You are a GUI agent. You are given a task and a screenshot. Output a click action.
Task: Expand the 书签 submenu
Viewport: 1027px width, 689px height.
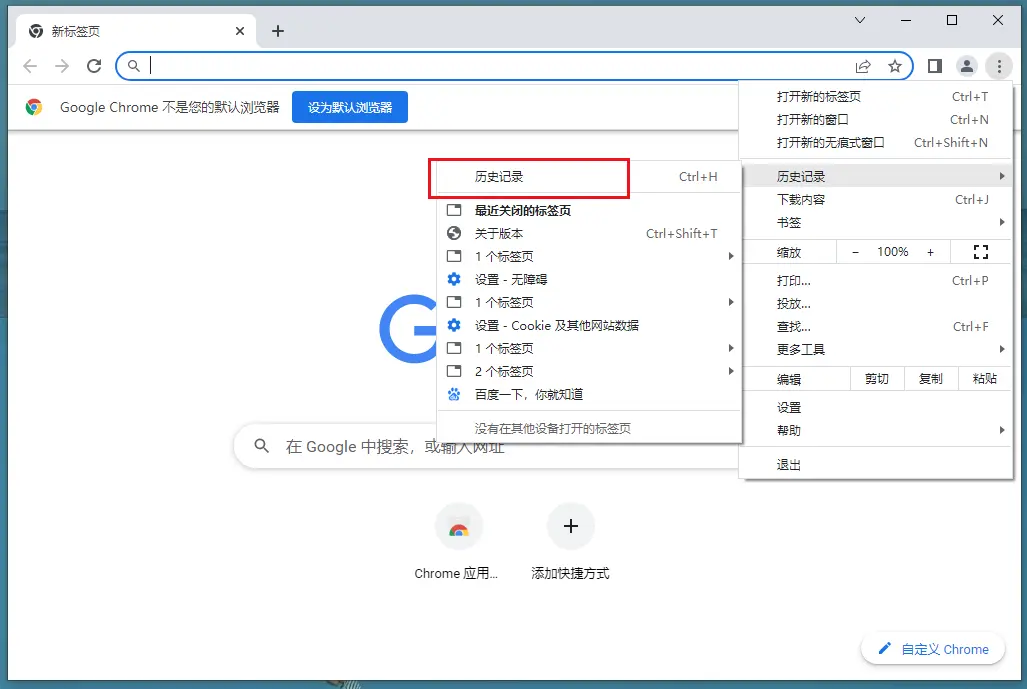(x=789, y=222)
